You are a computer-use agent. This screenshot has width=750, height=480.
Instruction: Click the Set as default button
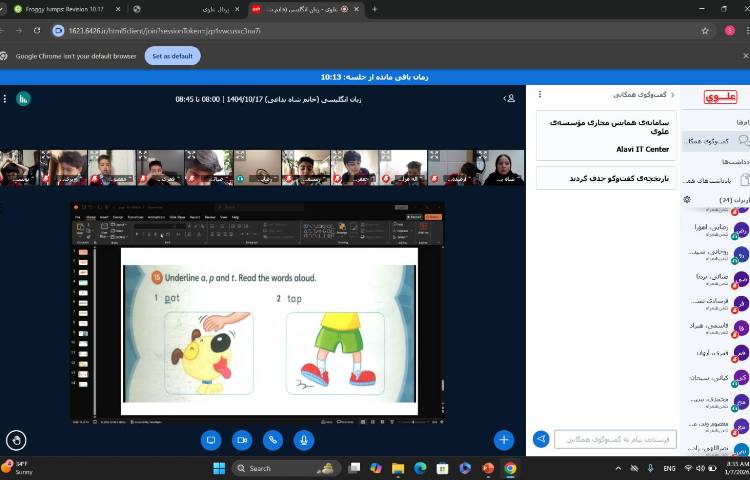pos(172,56)
